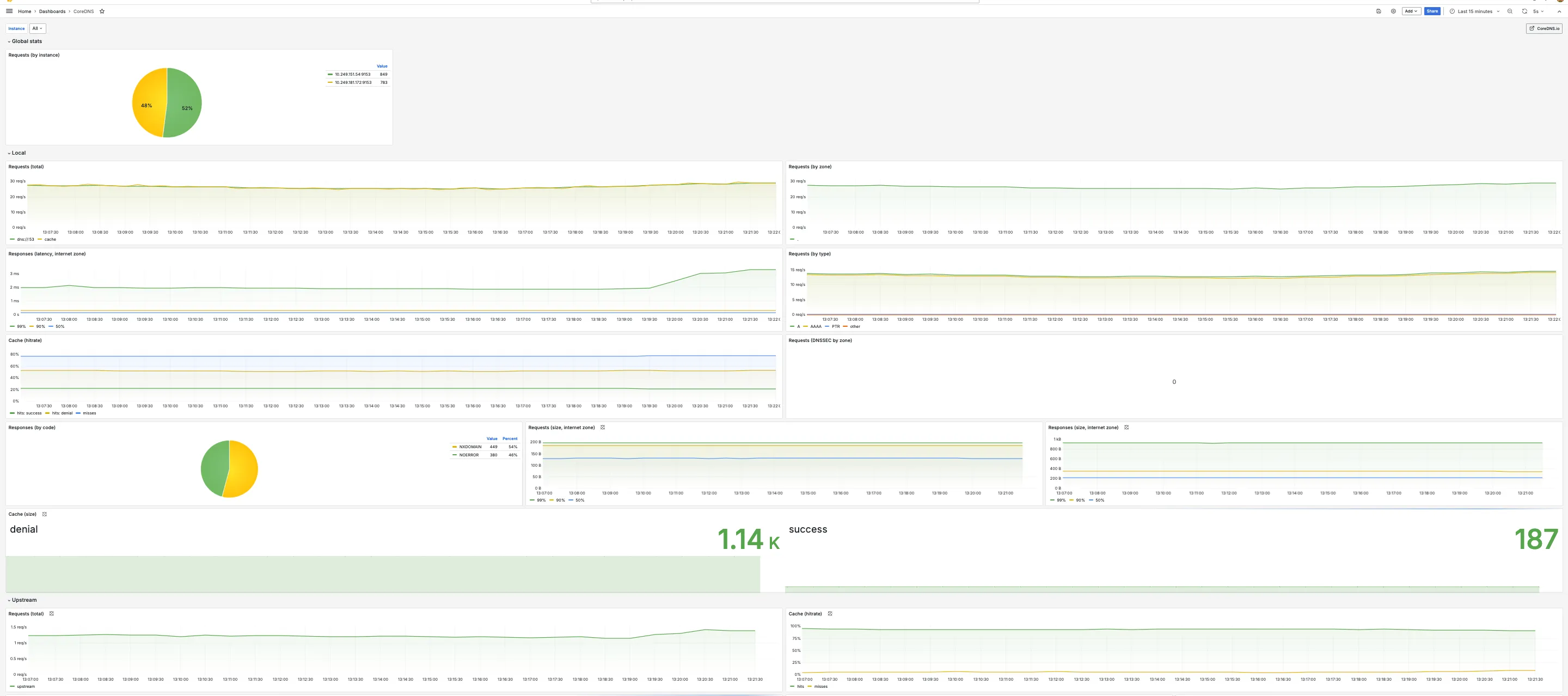The height and width of the screenshot is (696, 1568).
Task: Collapse the Global stats row
Action: [25, 41]
